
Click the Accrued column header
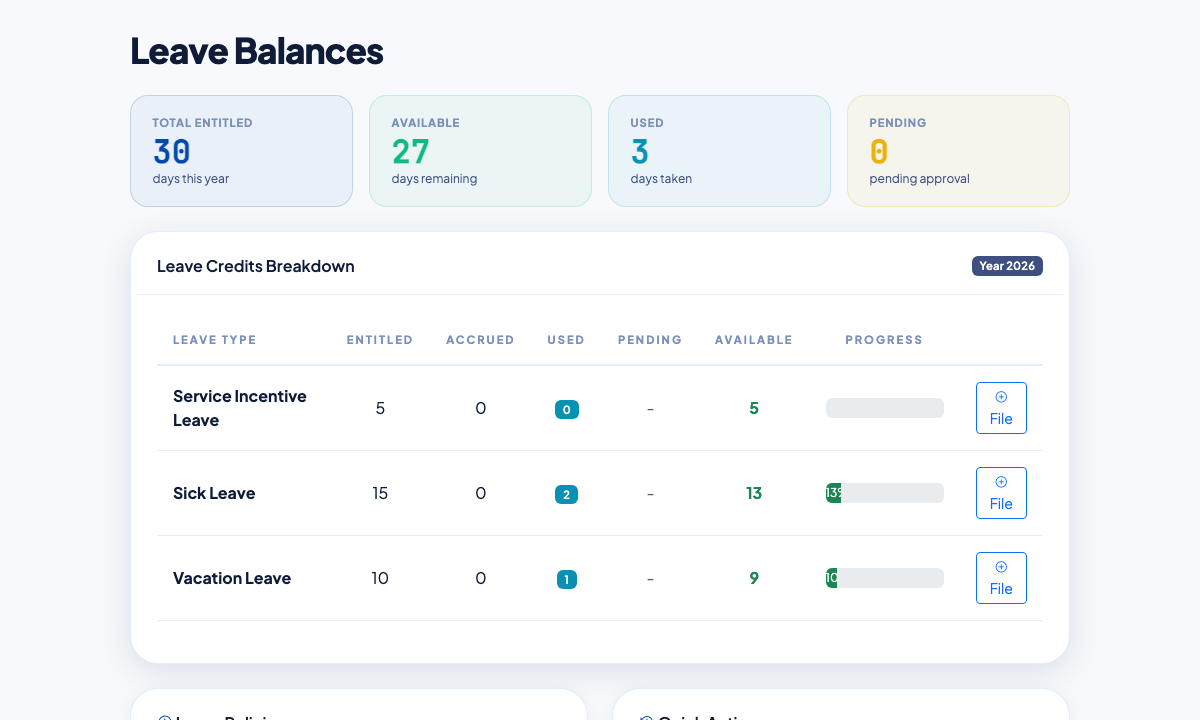coord(480,340)
